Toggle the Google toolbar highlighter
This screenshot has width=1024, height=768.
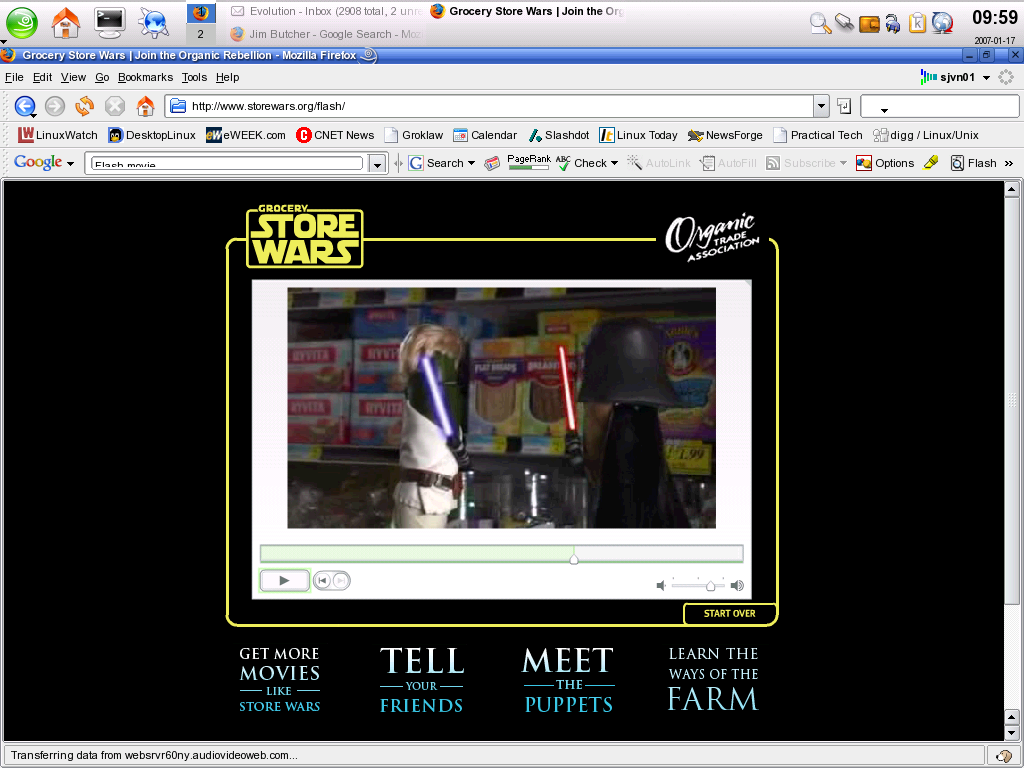pyautogui.click(x=931, y=163)
